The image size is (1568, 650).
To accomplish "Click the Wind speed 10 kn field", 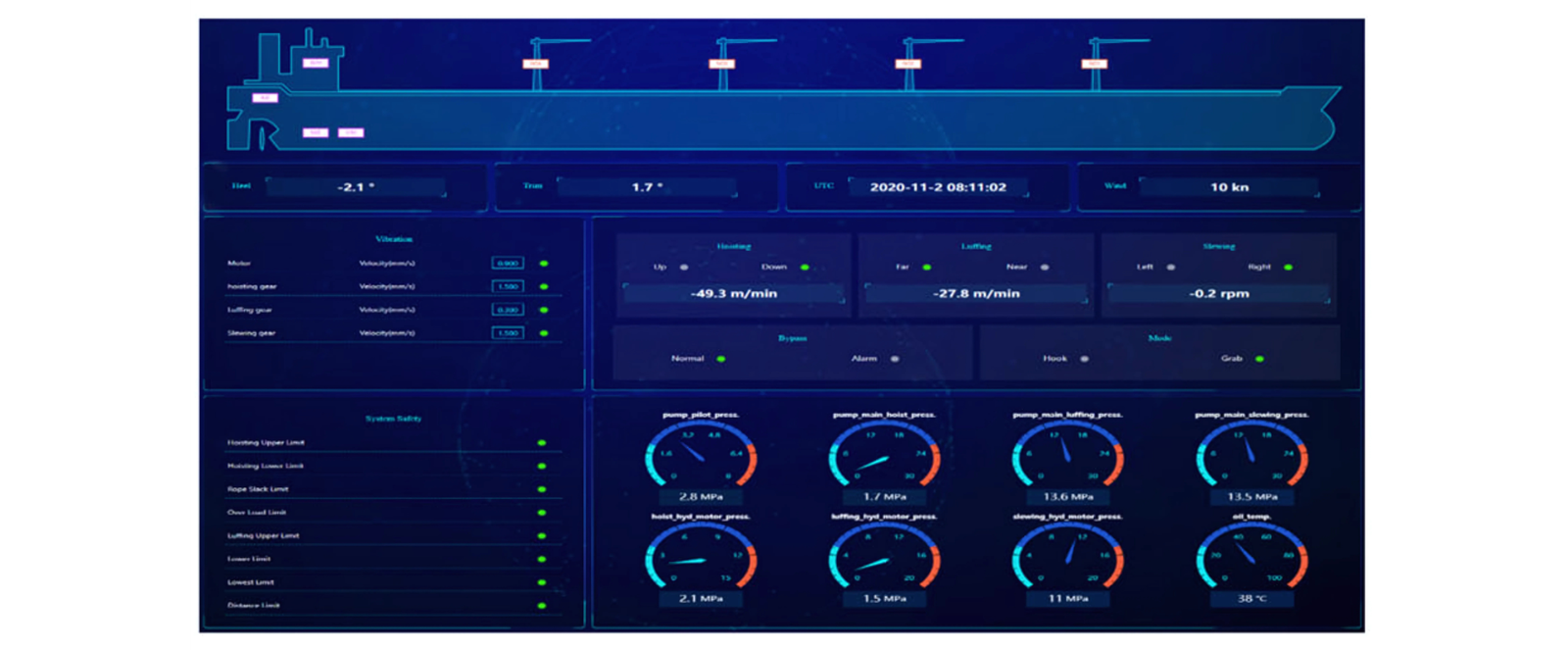I will coord(1229,187).
